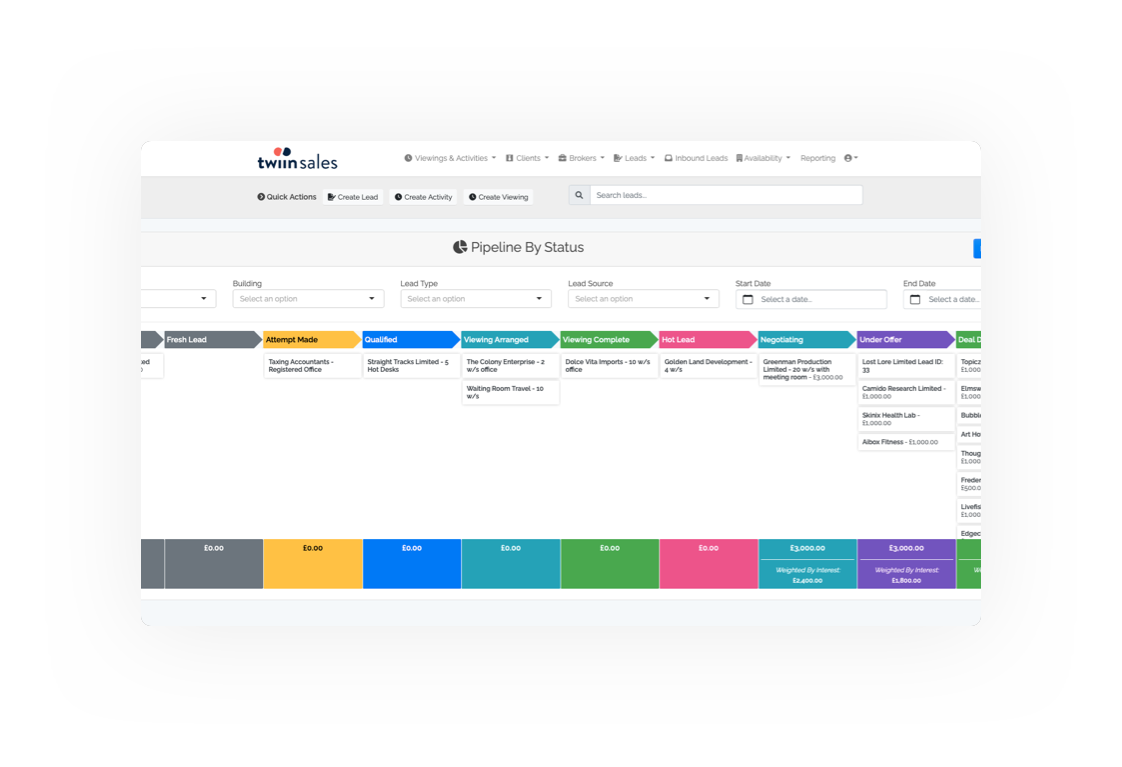Click the Quick Actions label
This screenshot has height=767, width=1122.
[286, 197]
